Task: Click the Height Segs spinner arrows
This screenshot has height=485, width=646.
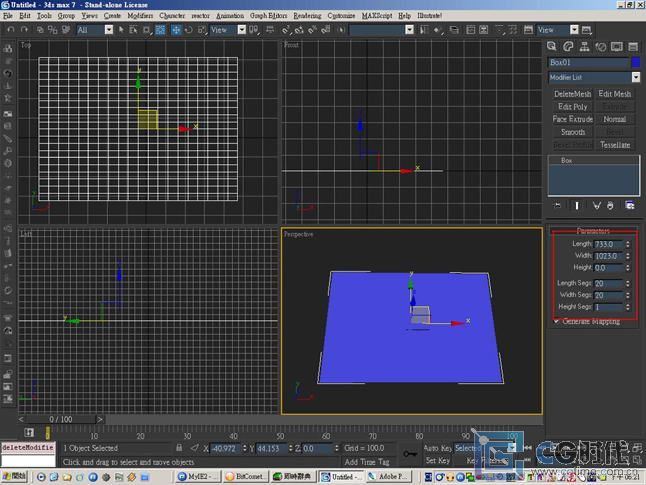Action: point(627,307)
